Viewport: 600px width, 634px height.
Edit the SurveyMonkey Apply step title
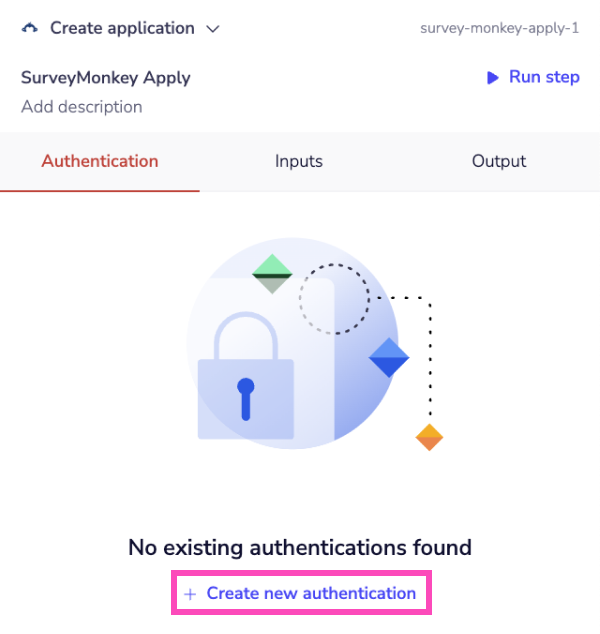105,77
